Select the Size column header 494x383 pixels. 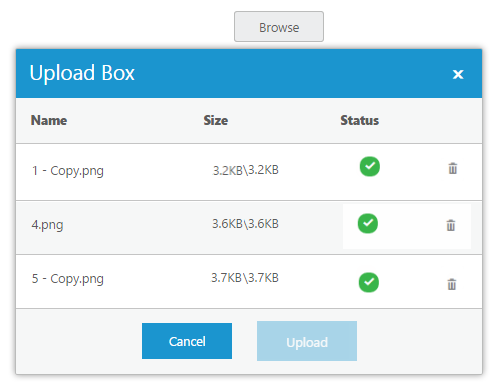(x=216, y=120)
